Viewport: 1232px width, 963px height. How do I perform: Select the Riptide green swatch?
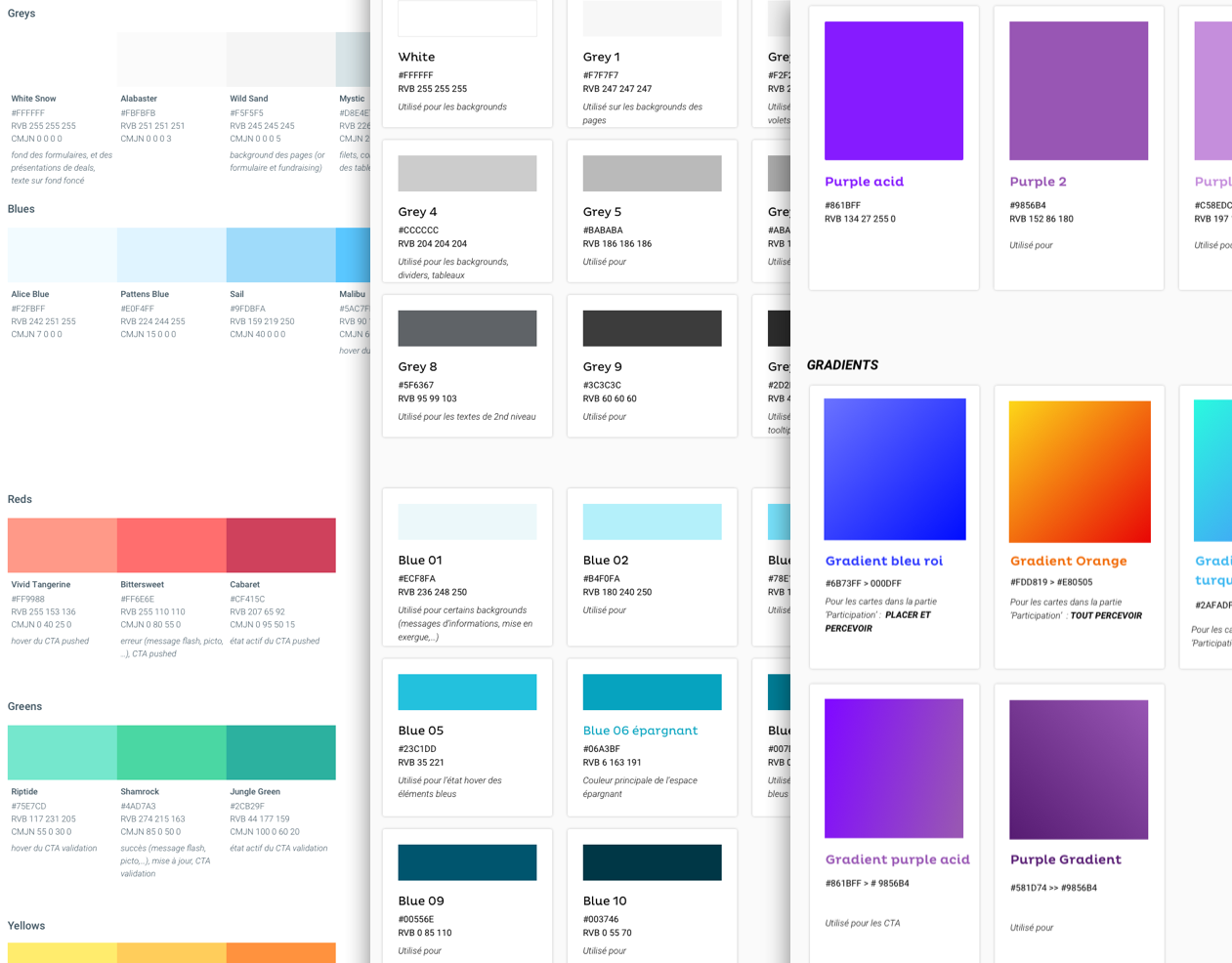click(63, 752)
